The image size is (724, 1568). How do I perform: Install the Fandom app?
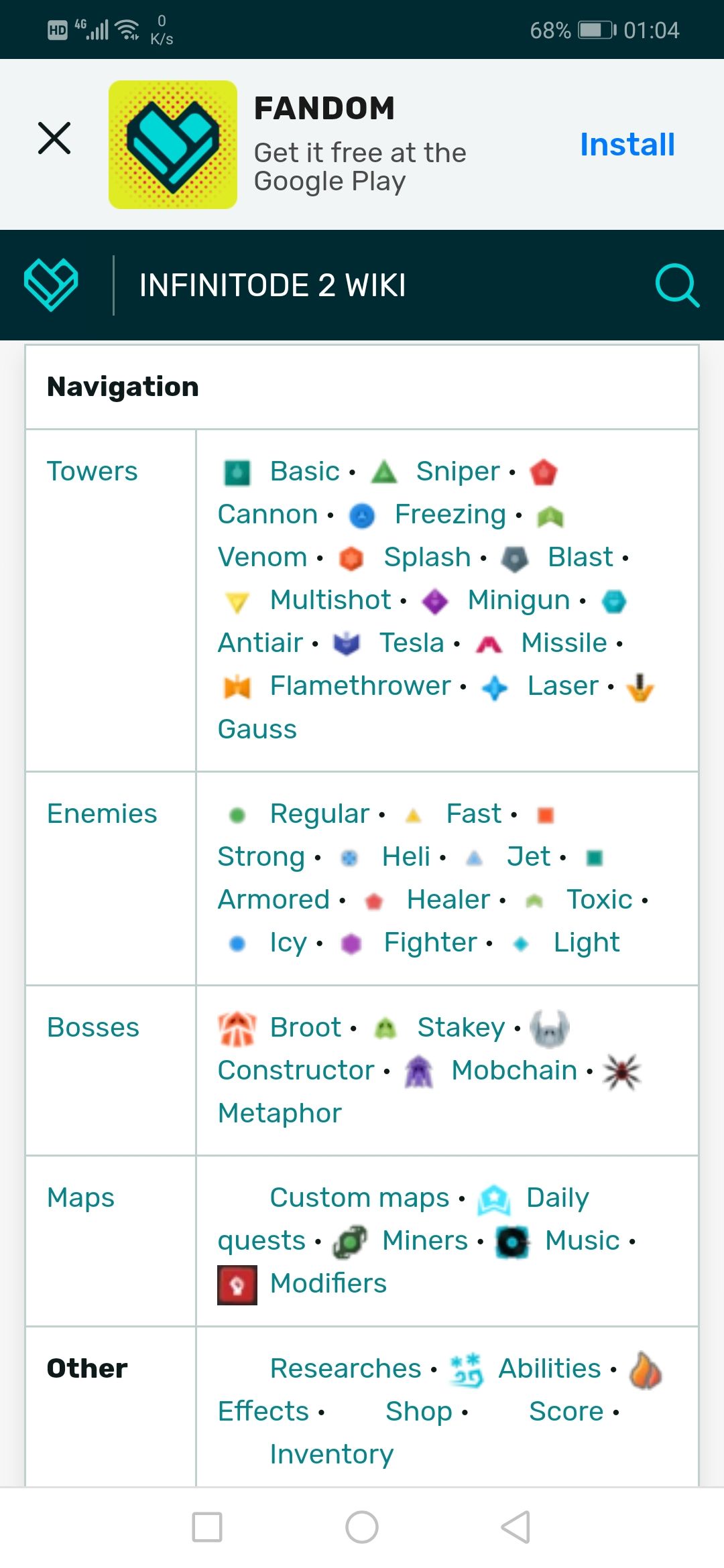pos(627,144)
